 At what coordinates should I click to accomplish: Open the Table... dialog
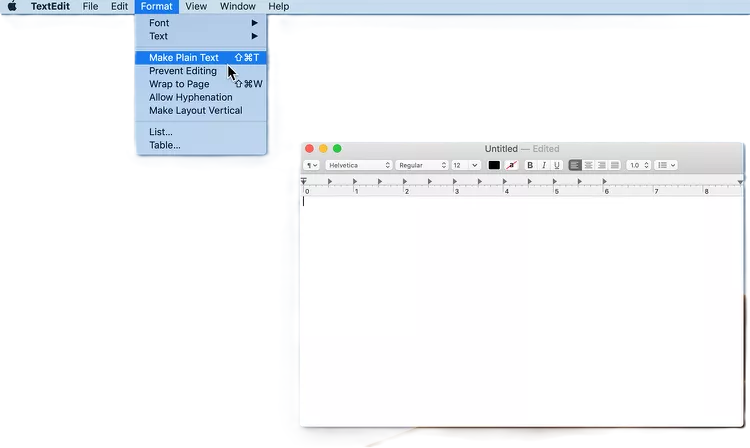[201, 145]
